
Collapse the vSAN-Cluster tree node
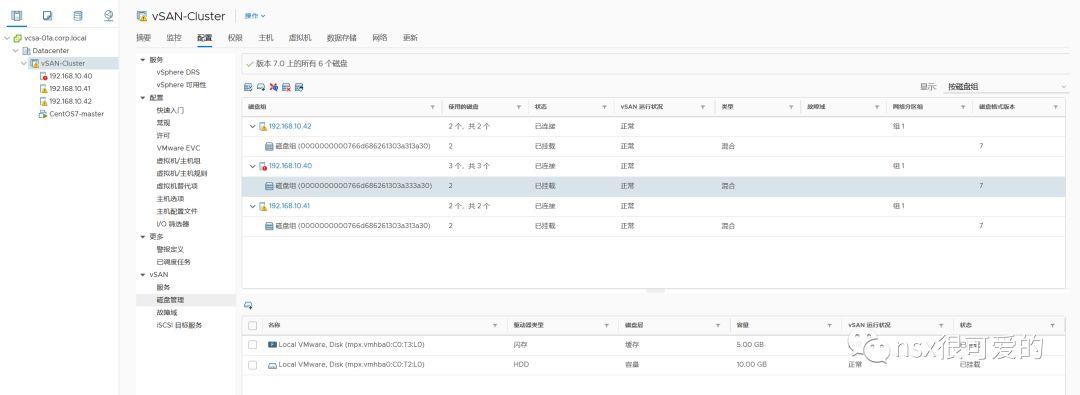coord(24,63)
